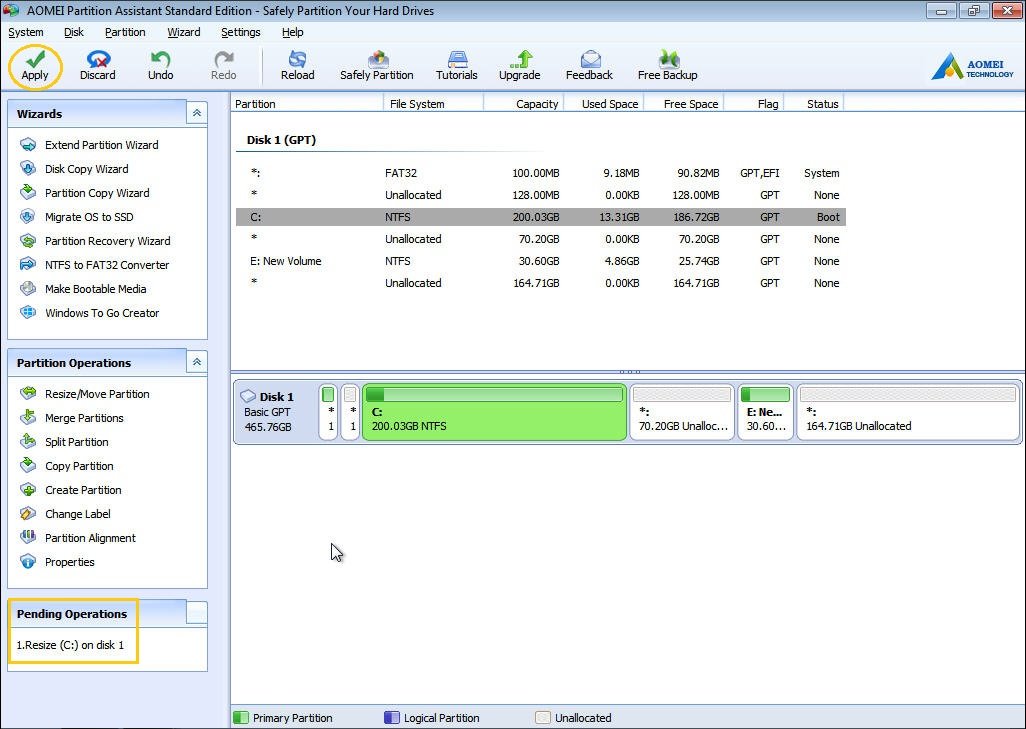Select the C: NTFS partition row

pyautogui.click(x=540, y=217)
